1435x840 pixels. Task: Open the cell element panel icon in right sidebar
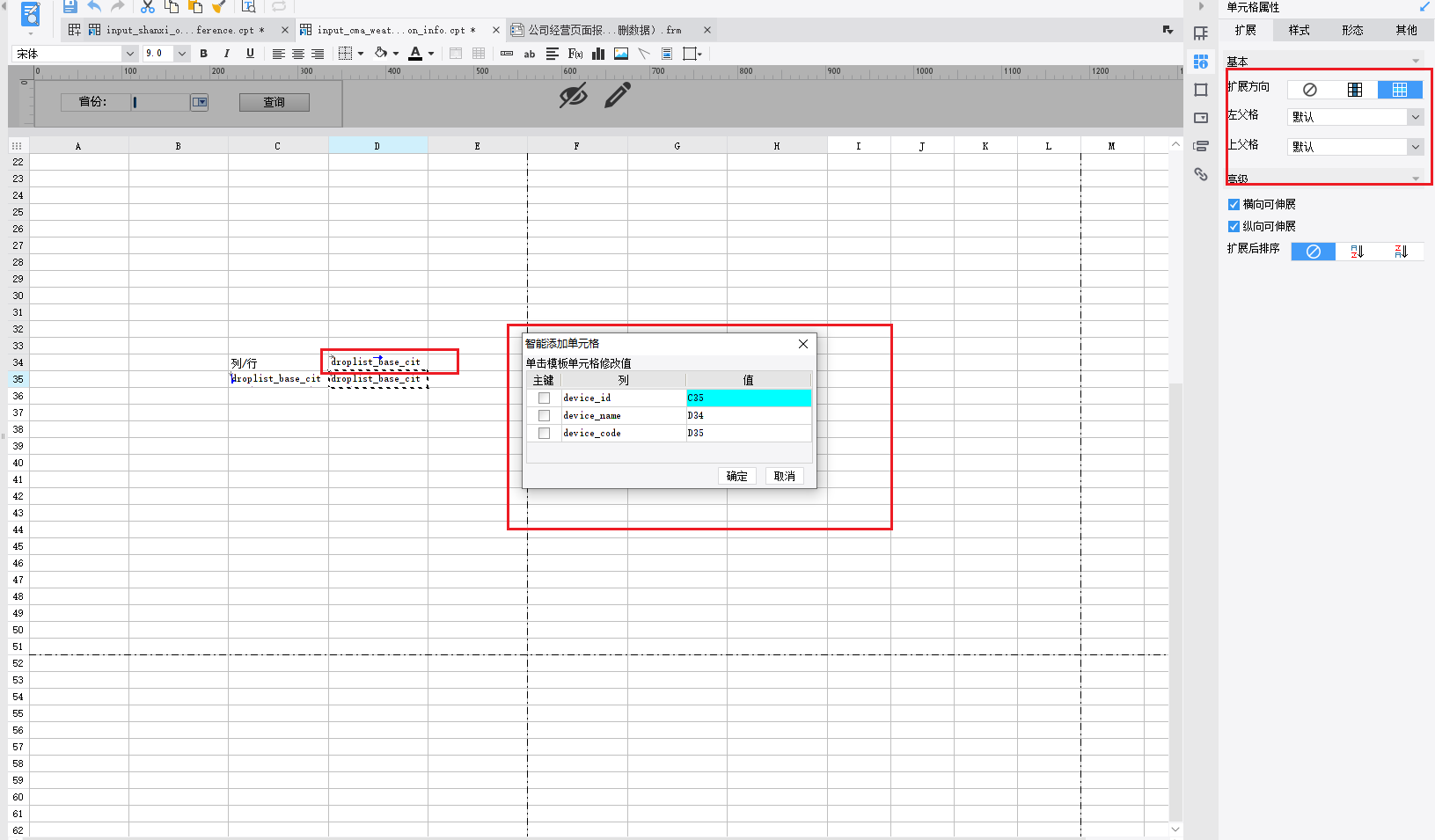pyautogui.click(x=1201, y=33)
